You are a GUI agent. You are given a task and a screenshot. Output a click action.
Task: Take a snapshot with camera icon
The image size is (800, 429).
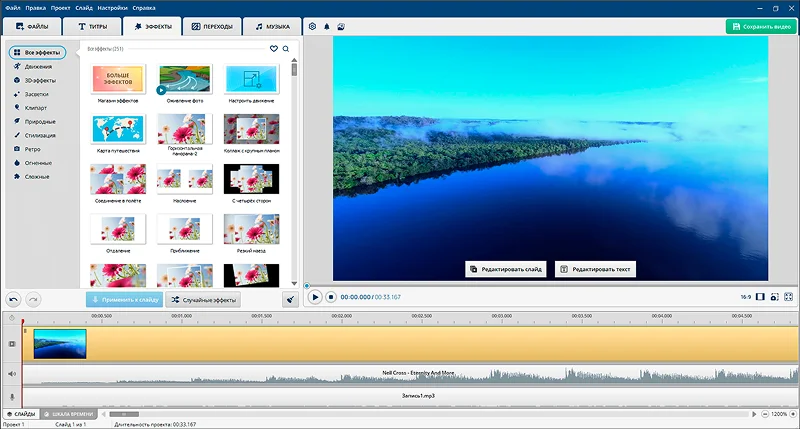[x=774, y=297]
